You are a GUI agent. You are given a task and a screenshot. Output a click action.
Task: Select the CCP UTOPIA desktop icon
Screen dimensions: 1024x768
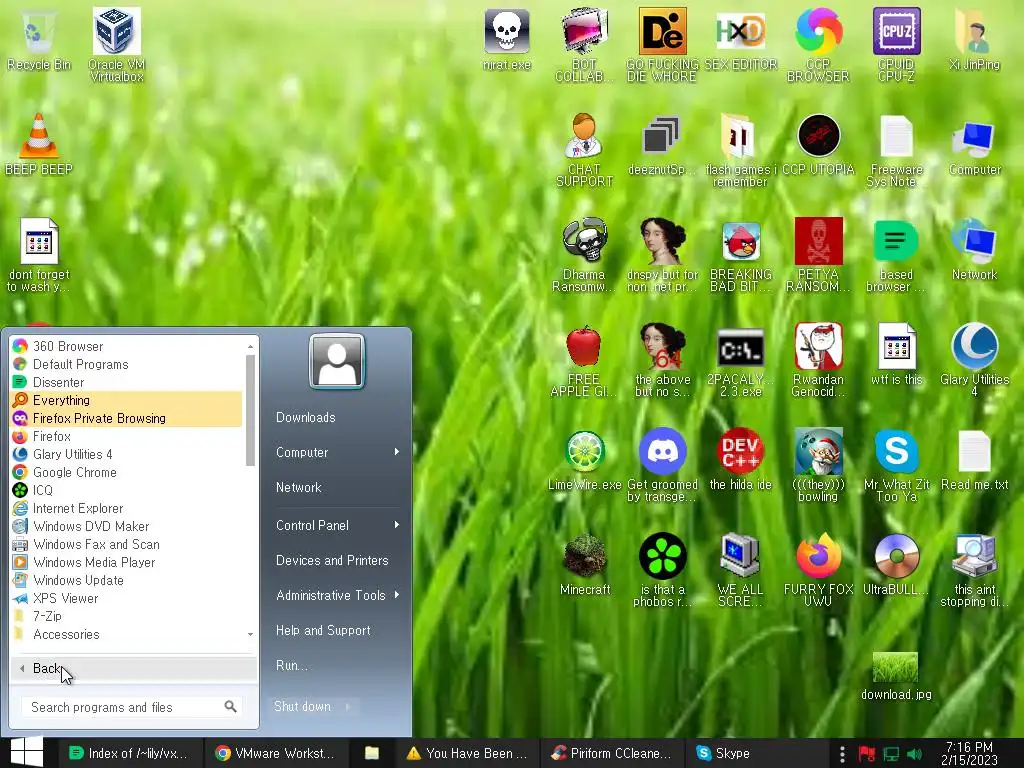coord(818,145)
